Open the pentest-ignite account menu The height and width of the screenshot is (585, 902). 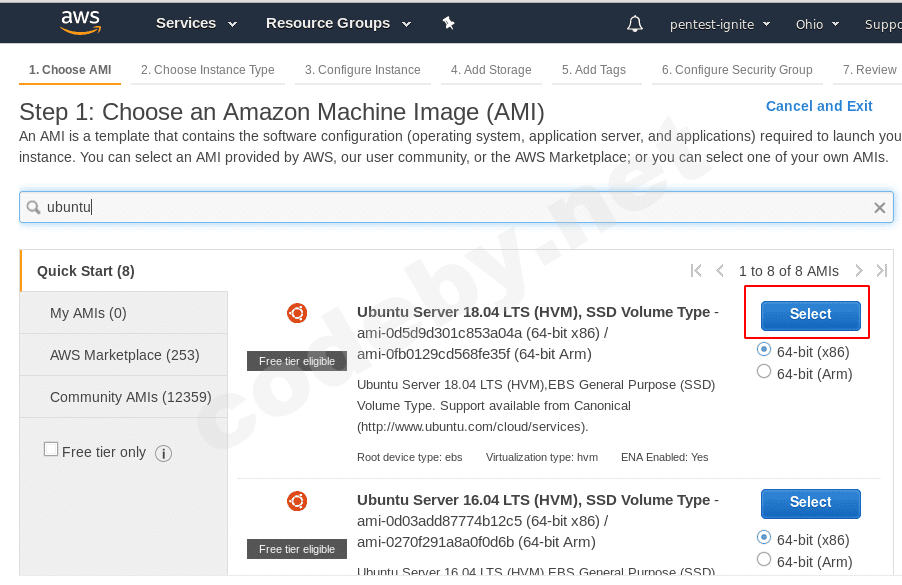point(719,24)
